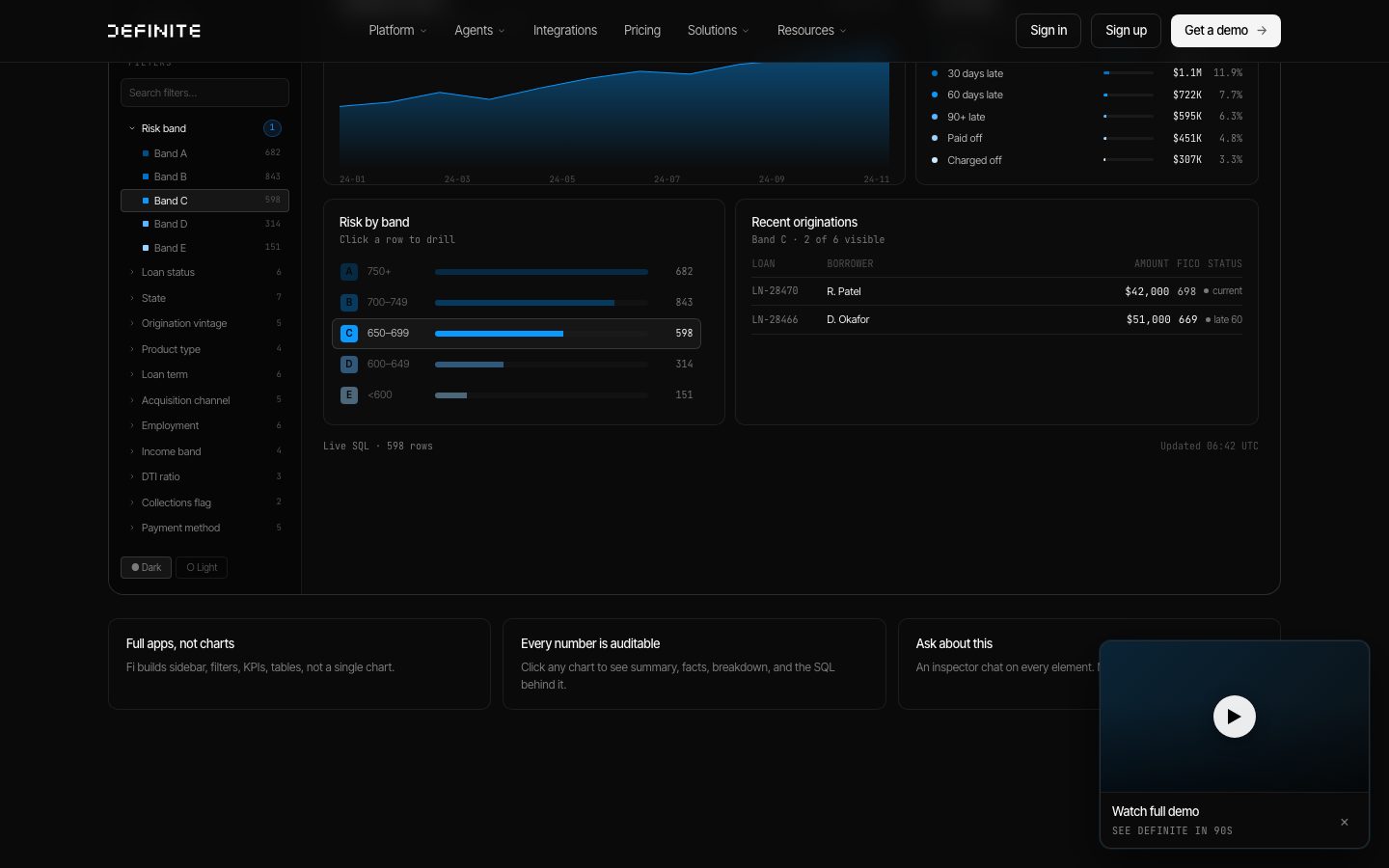Click the 'current' status for R. Patel
The height and width of the screenshot is (868, 1389).
coord(1223,291)
